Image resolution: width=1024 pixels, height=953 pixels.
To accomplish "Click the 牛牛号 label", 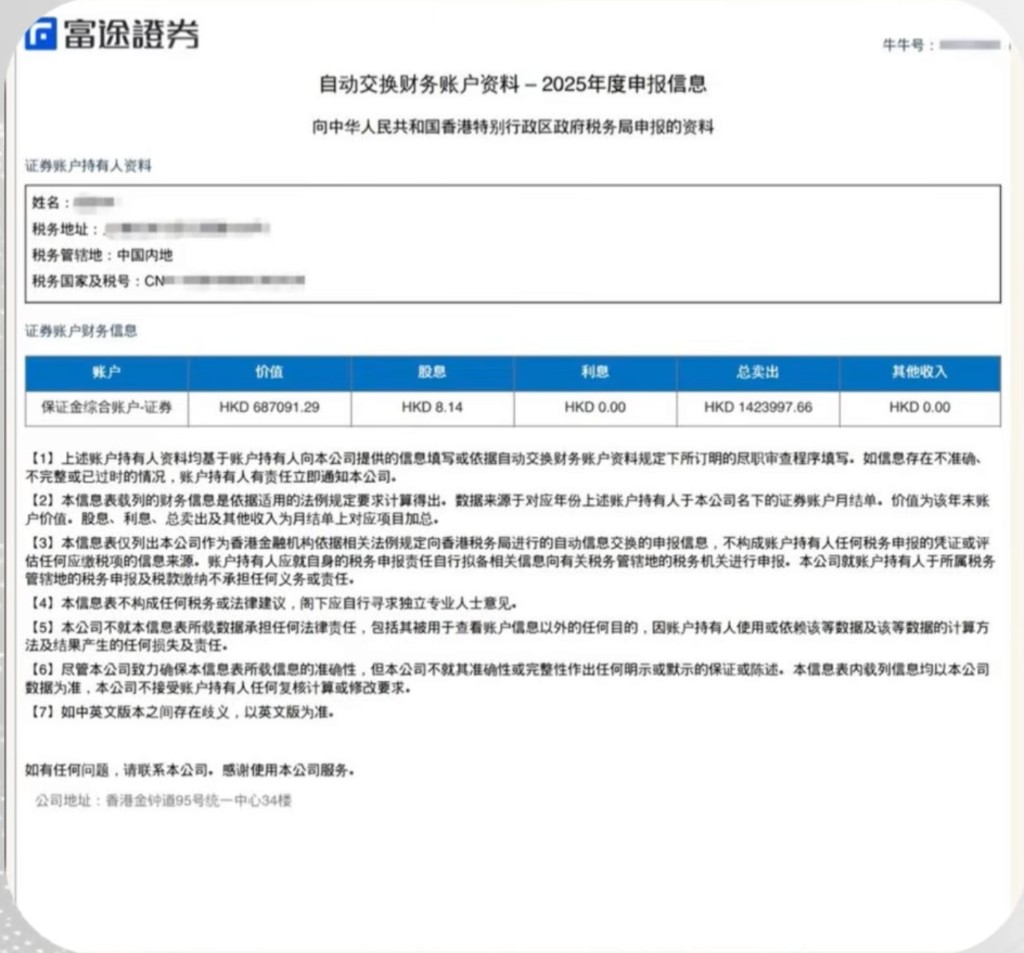I will click(x=907, y=45).
